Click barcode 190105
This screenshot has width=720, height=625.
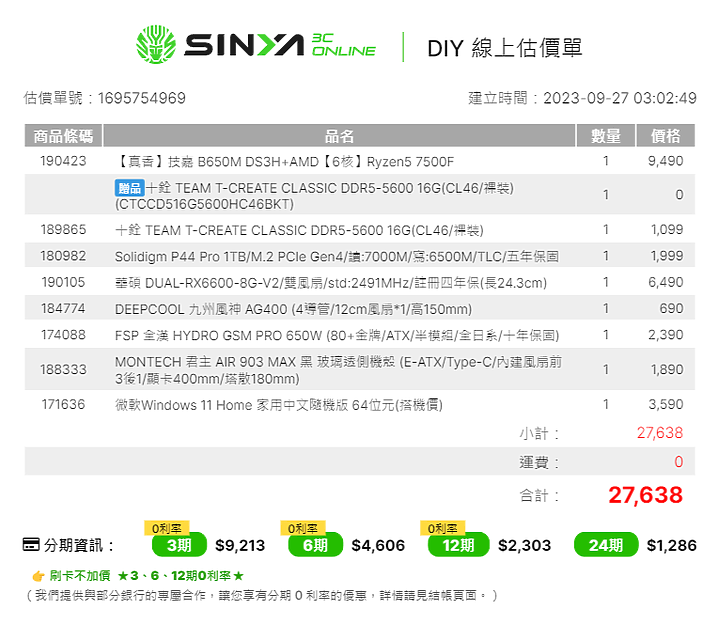click(x=63, y=282)
